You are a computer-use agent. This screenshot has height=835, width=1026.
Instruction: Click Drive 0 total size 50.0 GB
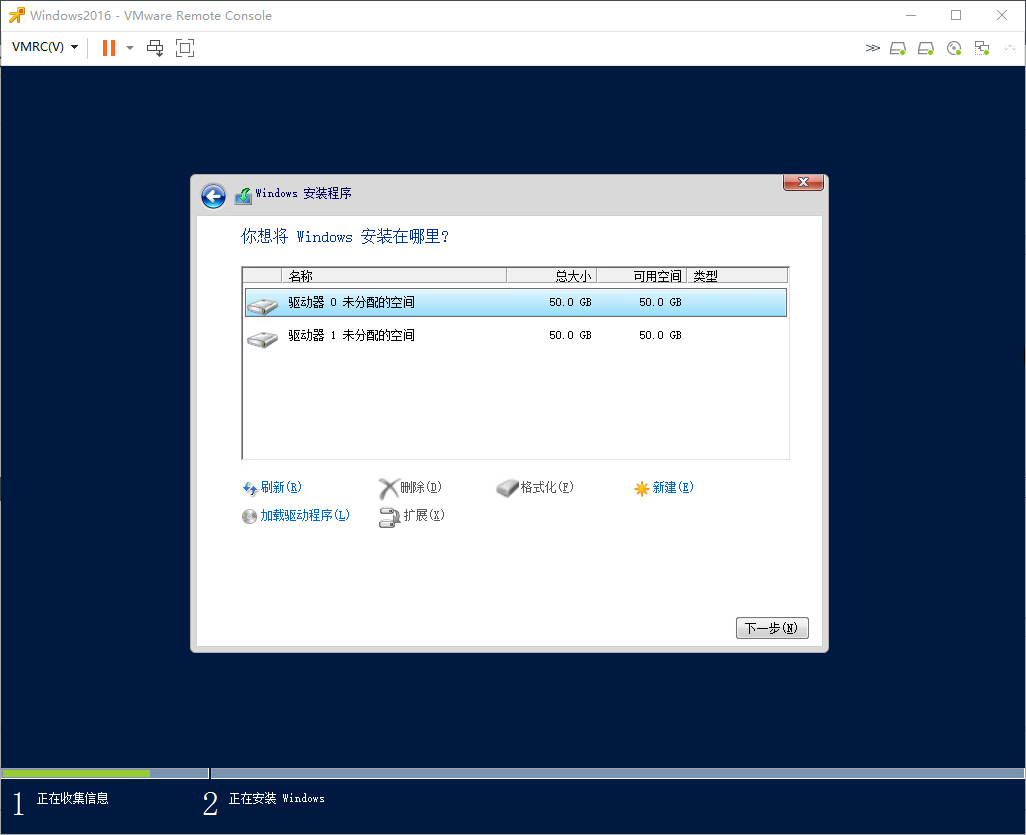pos(570,302)
